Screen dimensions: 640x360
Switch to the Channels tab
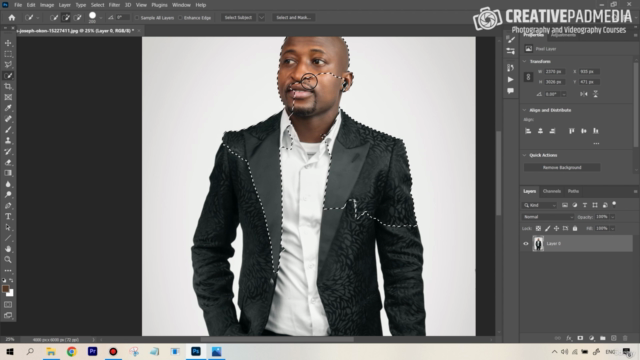552,191
